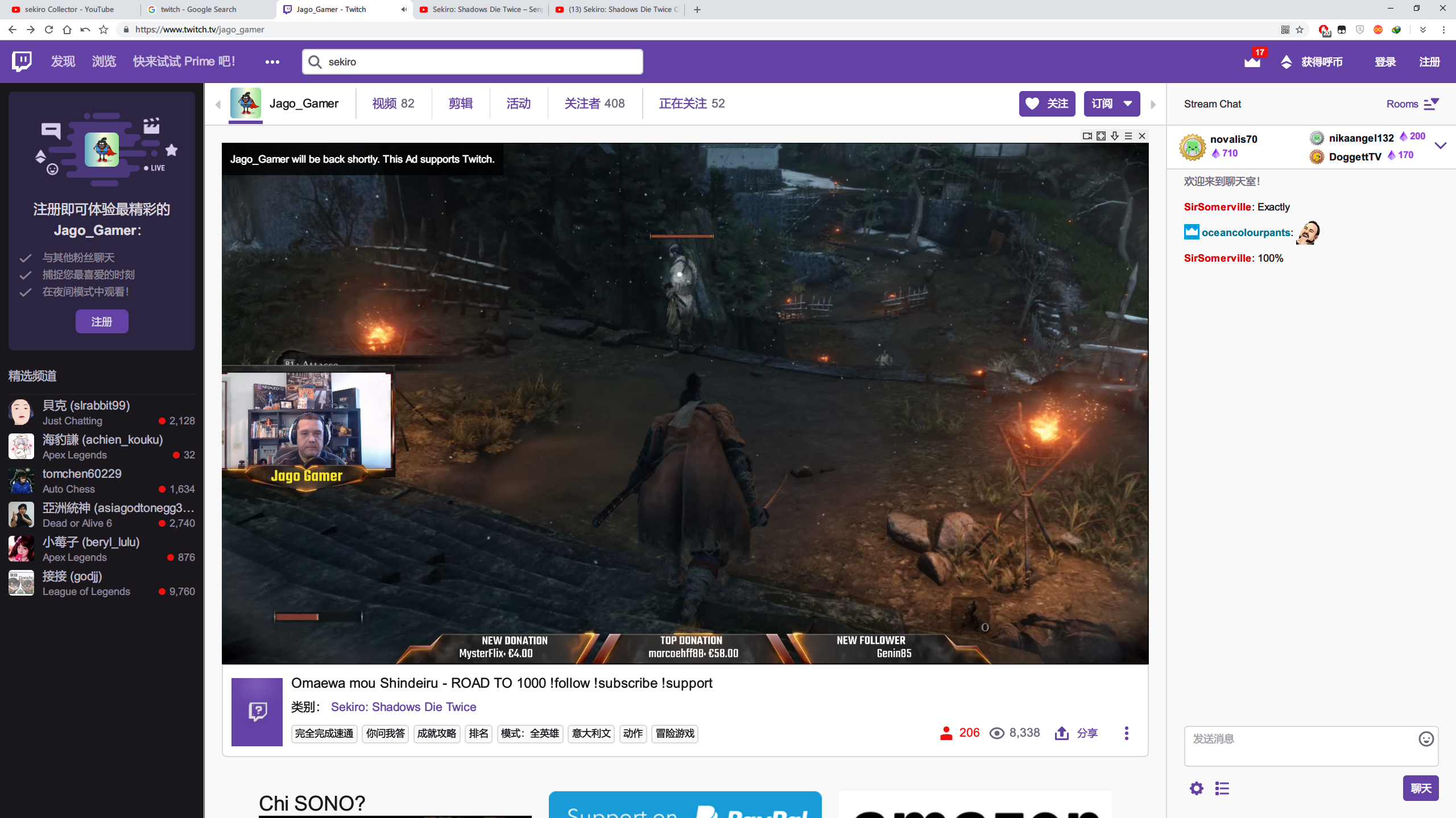Open tomchen60229 Auto Chess channel
This screenshot has width=1456, height=818.
[x=102, y=481]
